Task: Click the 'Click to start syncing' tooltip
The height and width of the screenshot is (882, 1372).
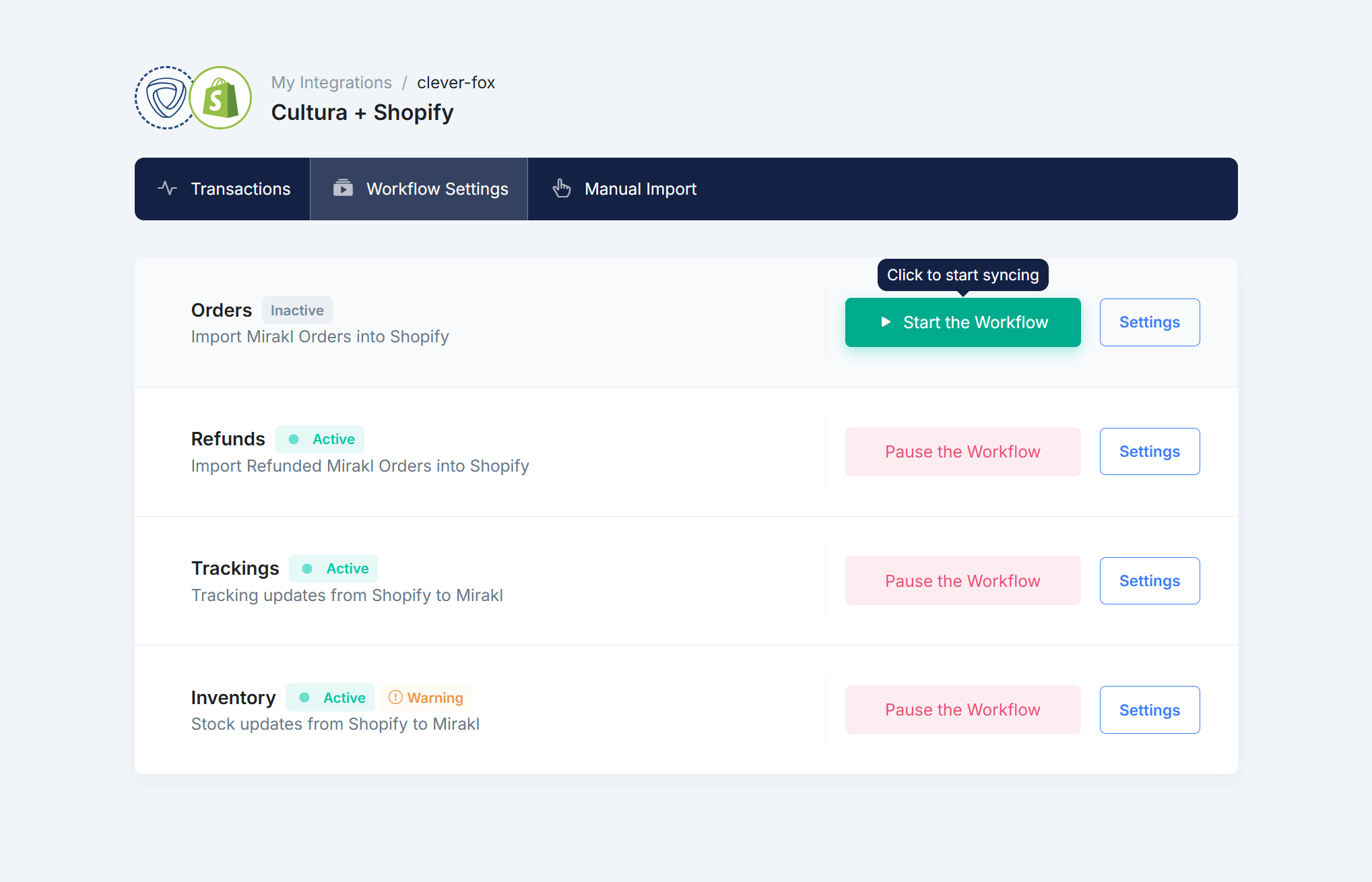Action: 962,275
